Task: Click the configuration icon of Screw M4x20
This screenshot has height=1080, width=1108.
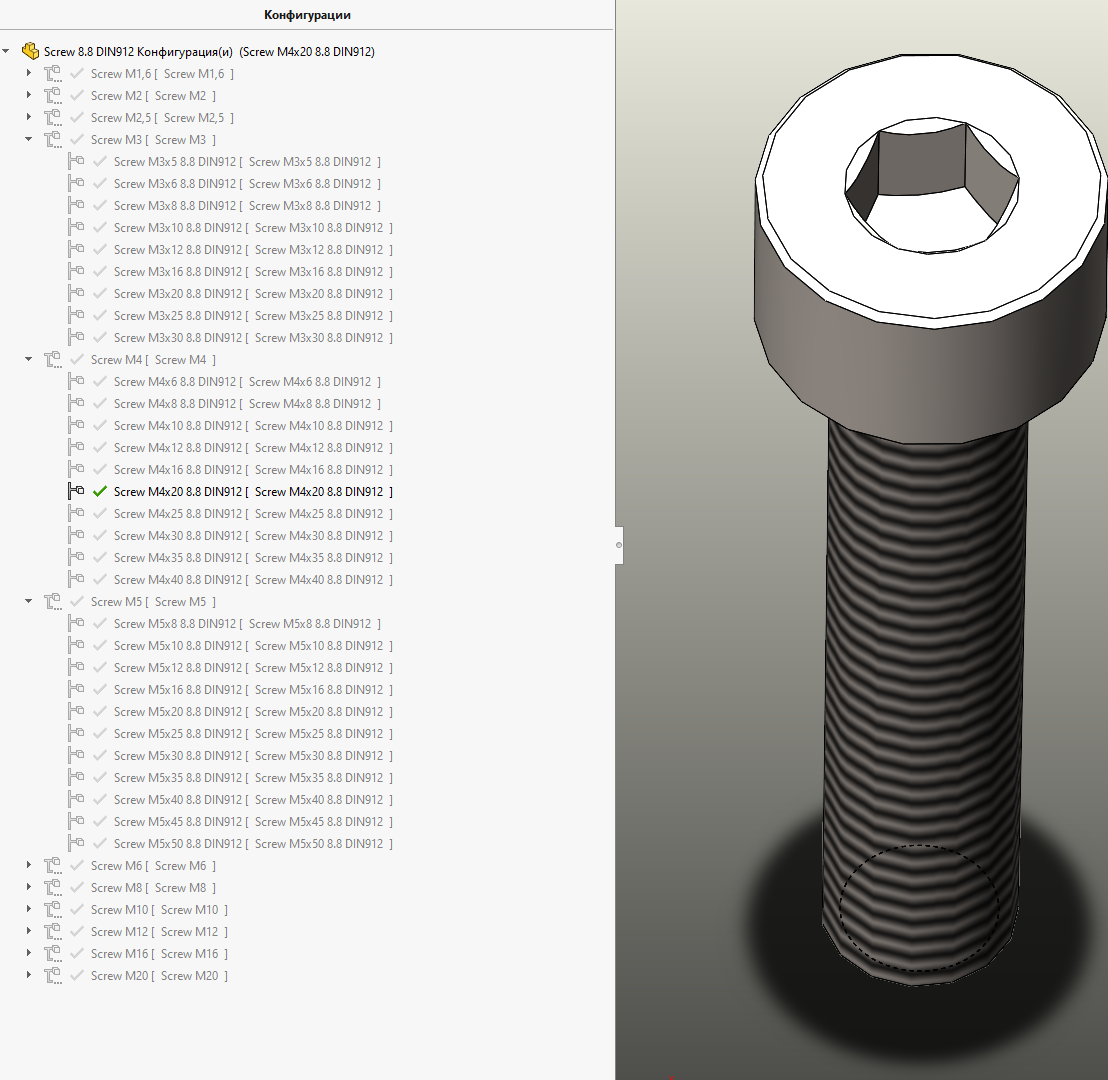Action: (76, 492)
